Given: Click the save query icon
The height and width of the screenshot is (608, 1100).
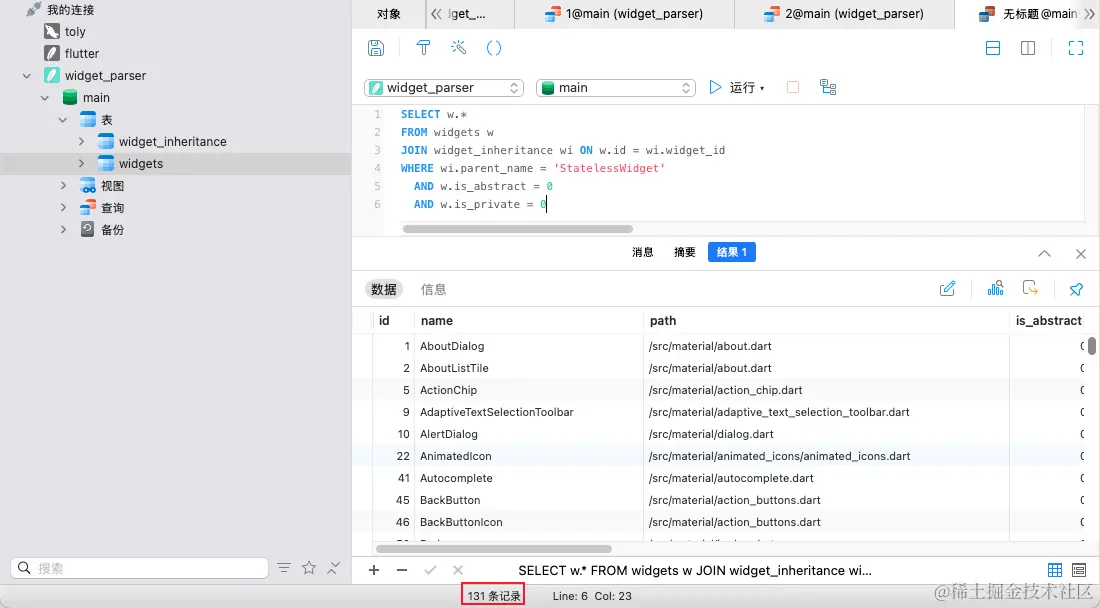Looking at the screenshot, I should 376,48.
